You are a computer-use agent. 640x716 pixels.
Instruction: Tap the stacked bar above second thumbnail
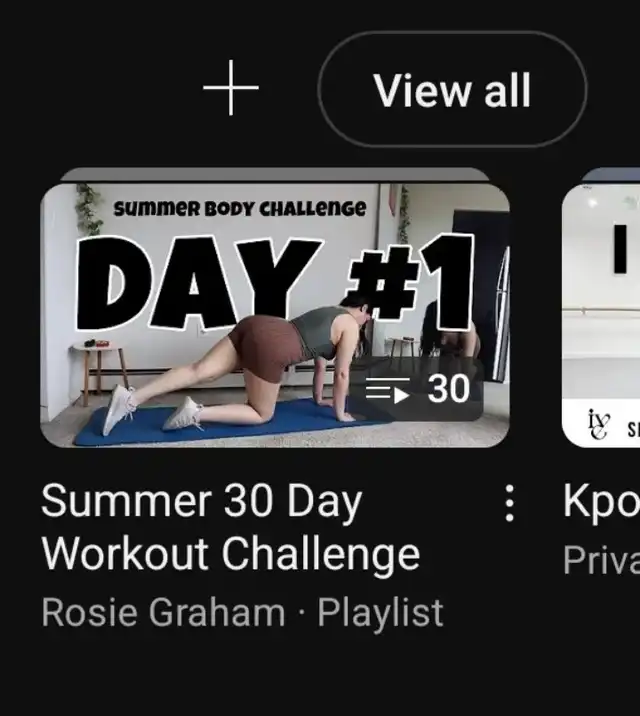[611, 174]
